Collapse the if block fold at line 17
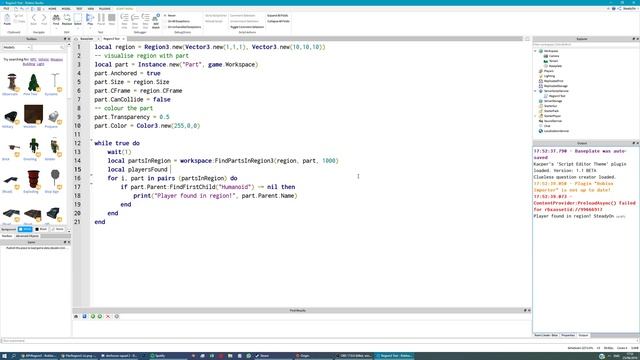Viewport: 640px width, 360px height. point(91,184)
